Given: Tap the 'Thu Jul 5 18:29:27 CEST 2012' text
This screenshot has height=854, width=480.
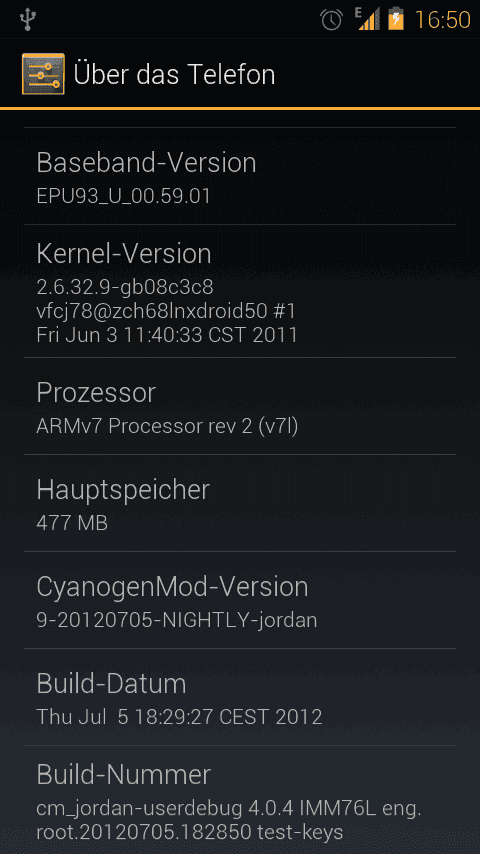Looking at the screenshot, I should (x=179, y=717).
